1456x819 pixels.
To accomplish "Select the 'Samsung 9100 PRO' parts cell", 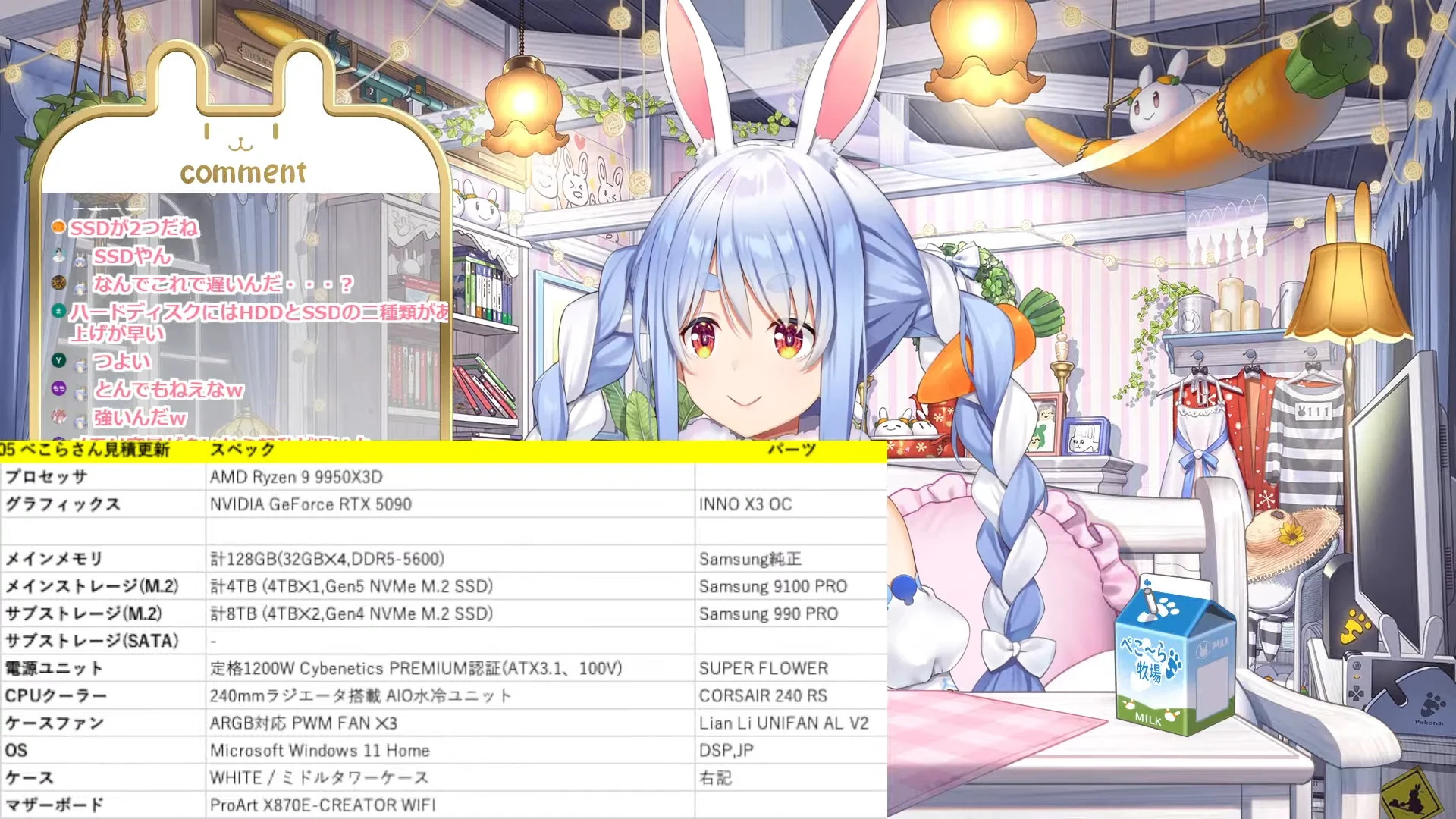I will coord(773,586).
